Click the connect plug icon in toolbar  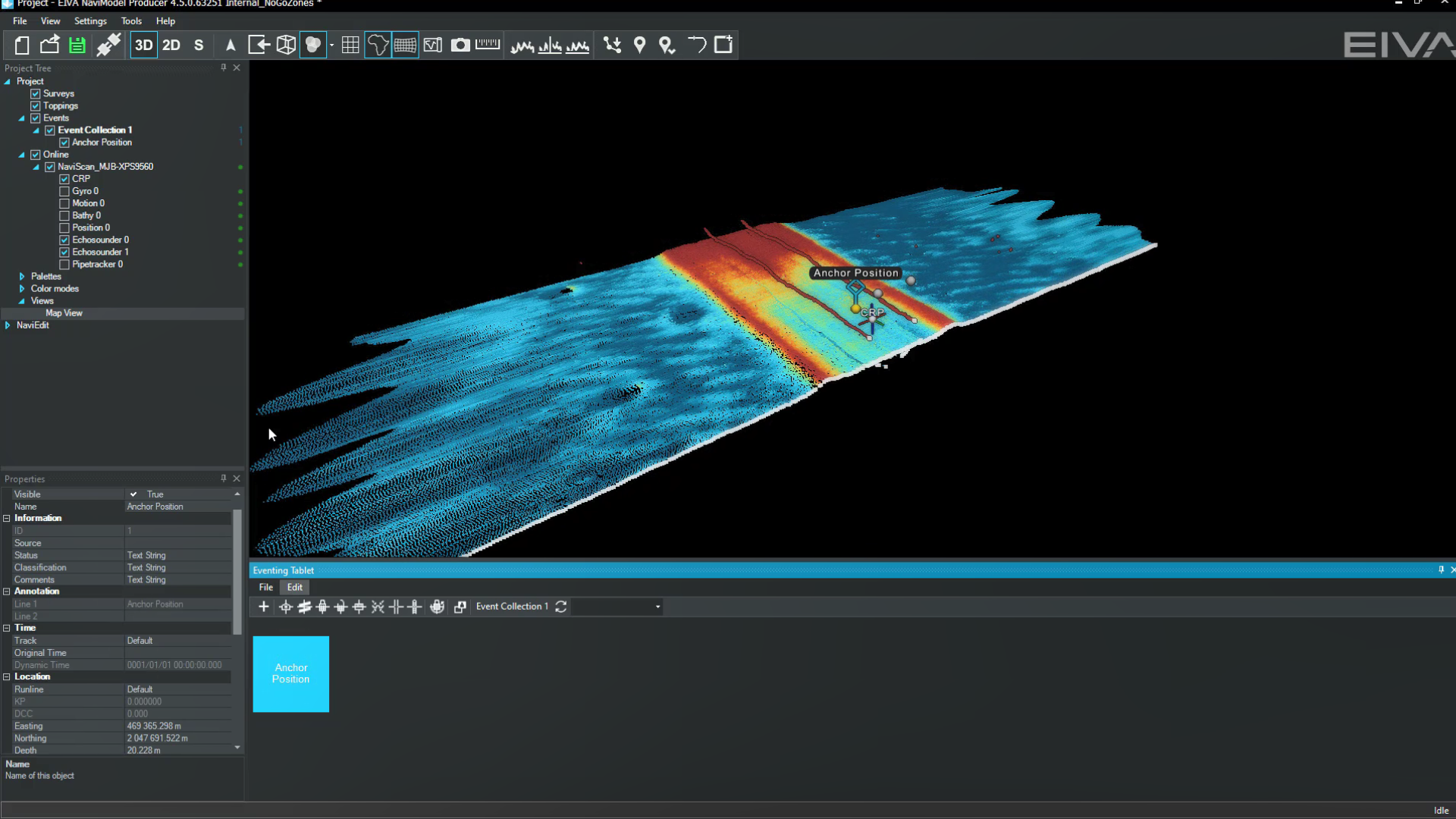[x=108, y=45]
